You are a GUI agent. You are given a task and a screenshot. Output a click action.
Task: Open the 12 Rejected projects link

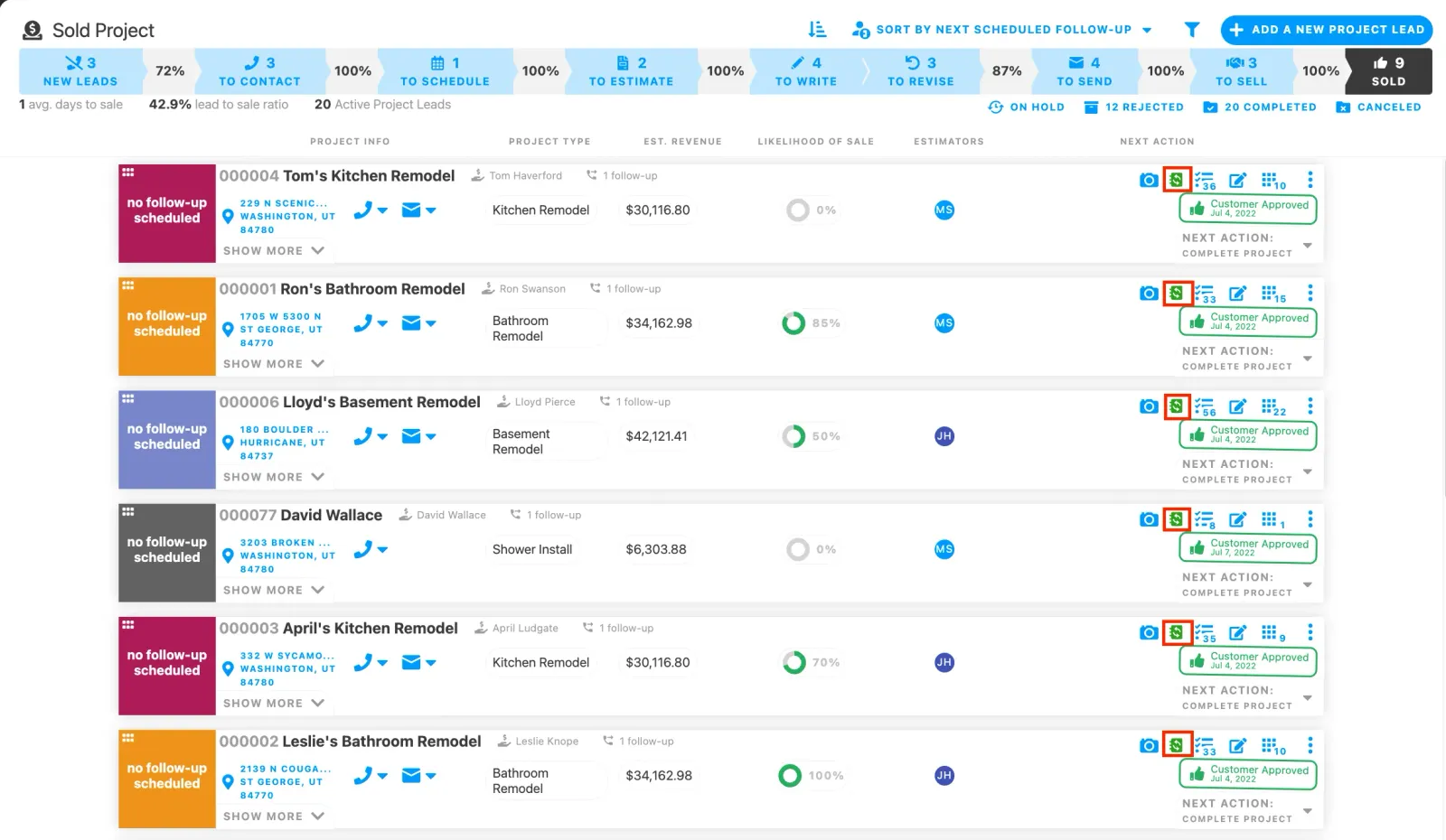click(x=1134, y=107)
